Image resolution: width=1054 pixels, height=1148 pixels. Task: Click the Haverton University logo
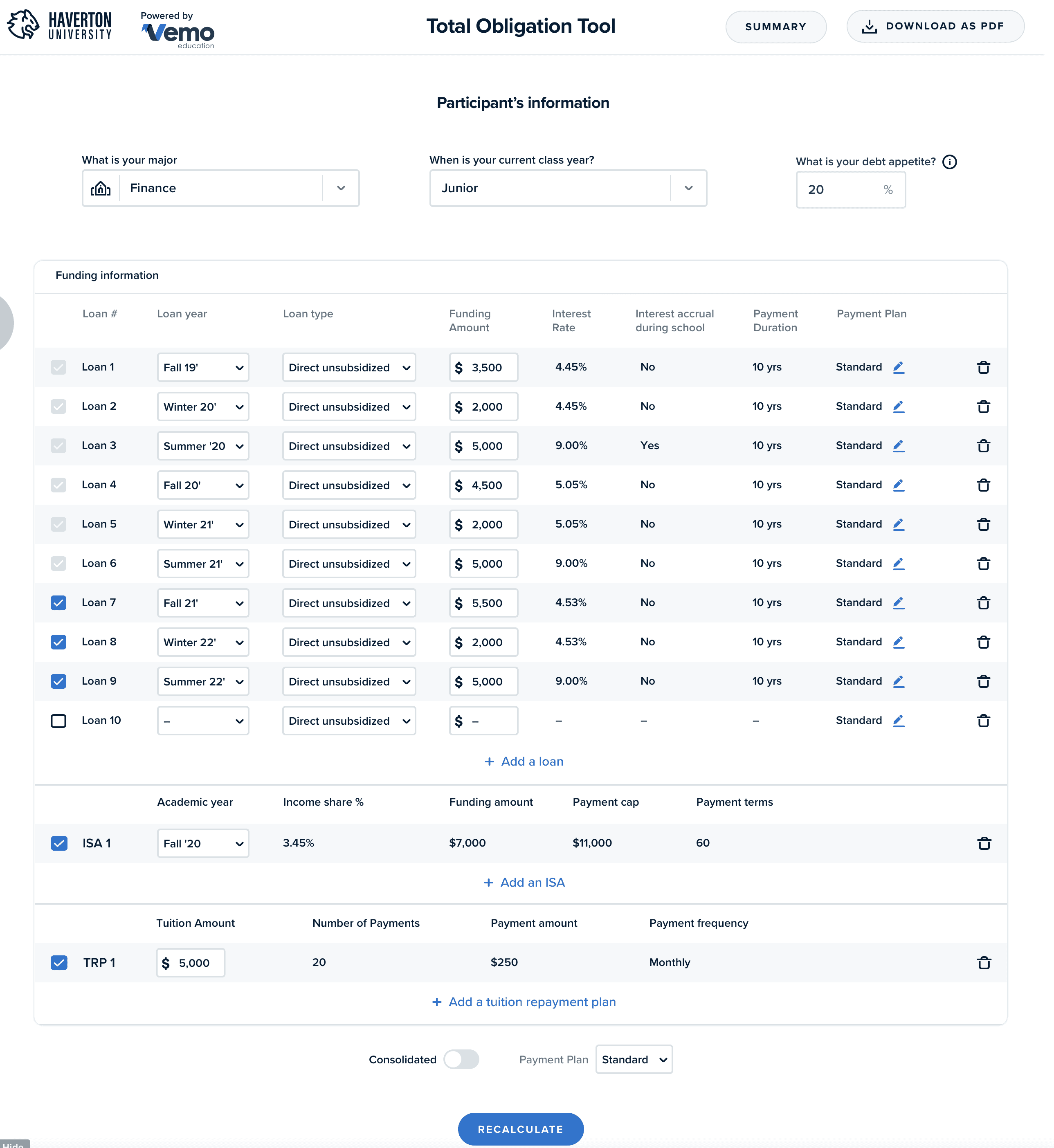click(59, 26)
